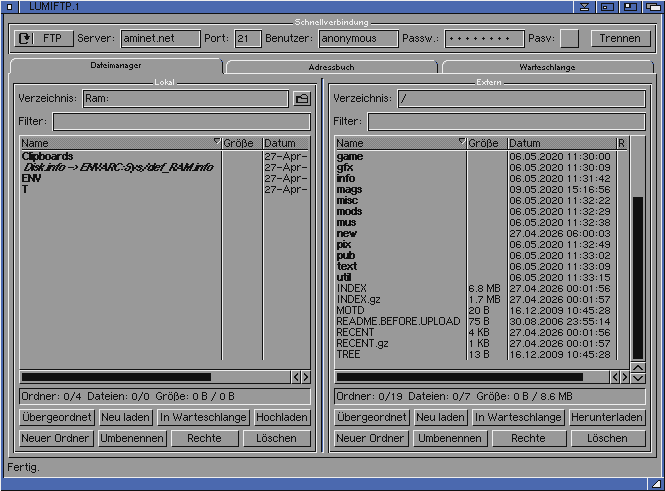Click the local list scroll-left arrow
The width and height of the screenshot is (665, 491).
click(x=295, y=377)
